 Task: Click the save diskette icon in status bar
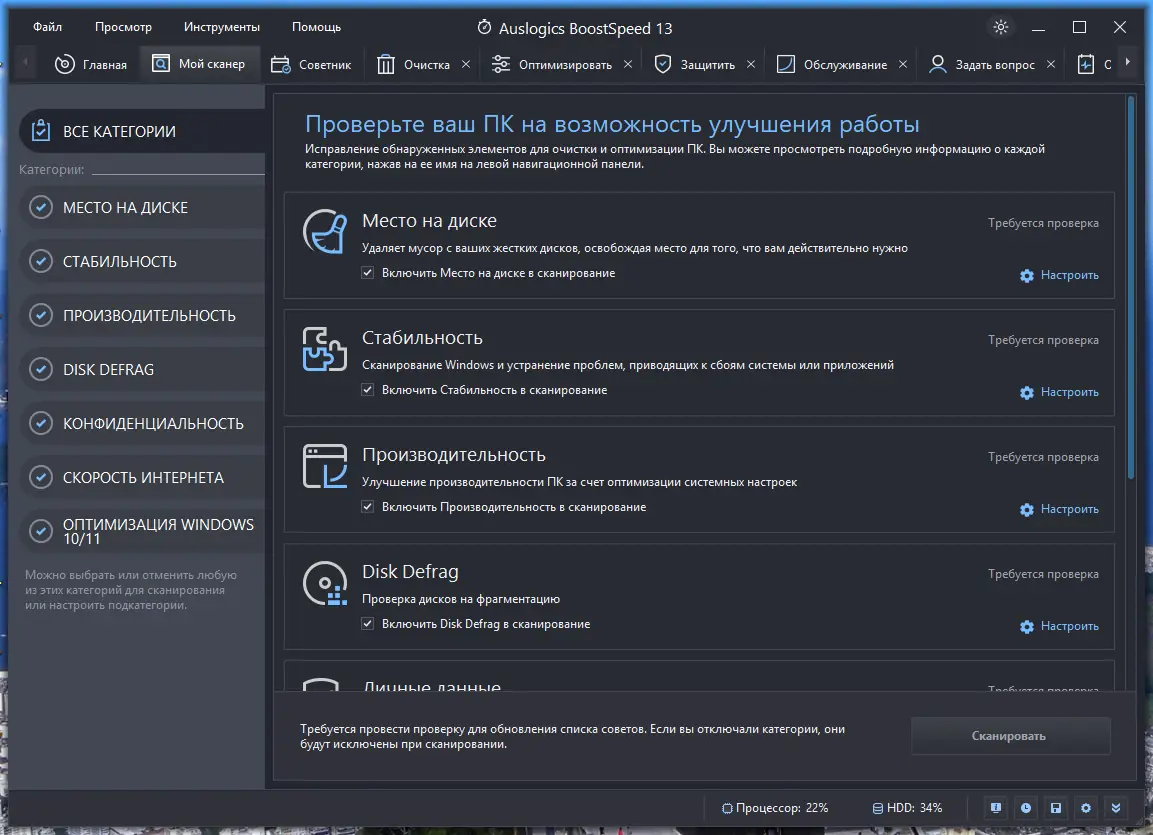click(x=1056, y=808)
